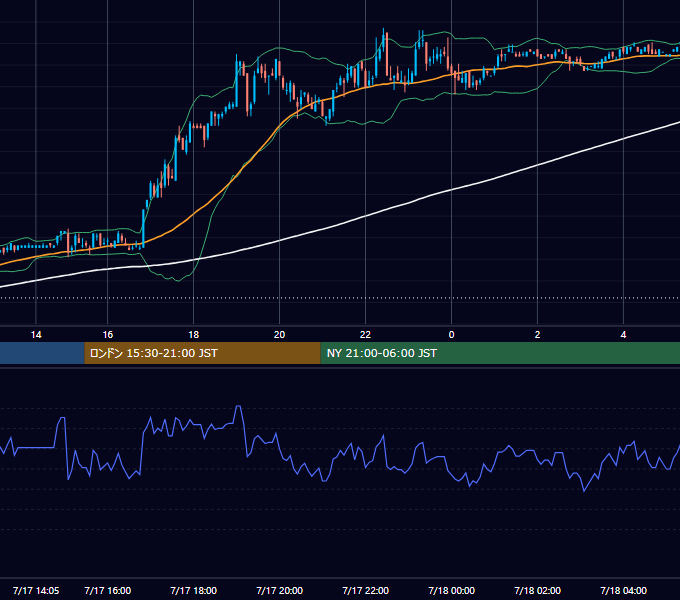Screen dimensions: 680x600
Task: Click the 4 hour label on time axis
Action: click(x=623, y=335)
